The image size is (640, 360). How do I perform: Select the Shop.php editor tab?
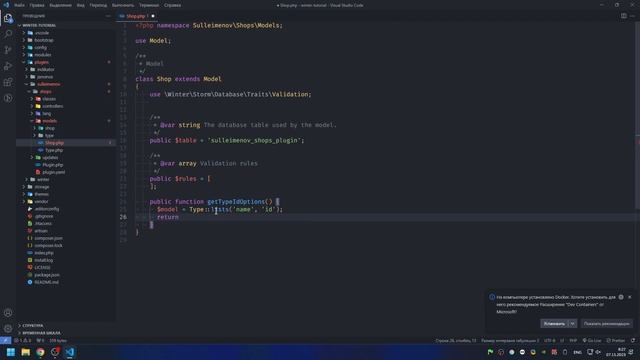click(x=136, y=16)
